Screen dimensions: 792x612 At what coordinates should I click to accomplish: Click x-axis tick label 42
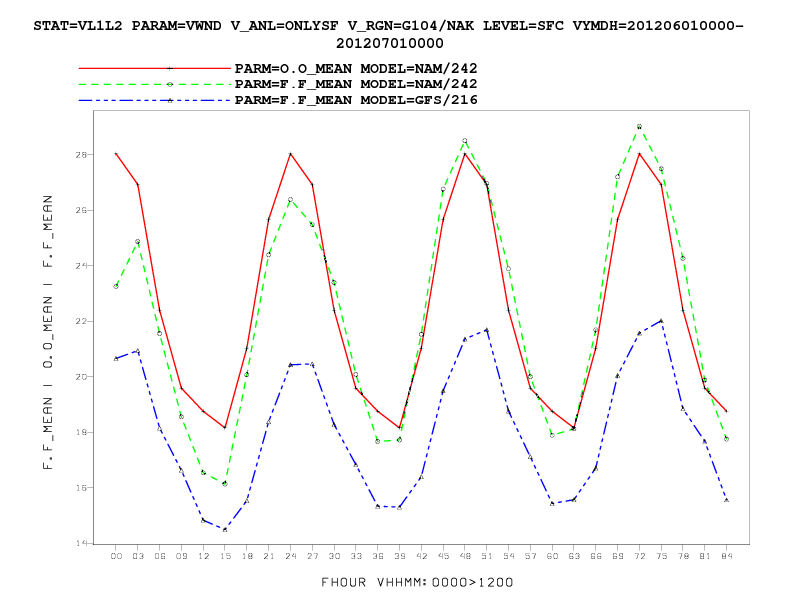pyautogui.click(x=421, y=556)
